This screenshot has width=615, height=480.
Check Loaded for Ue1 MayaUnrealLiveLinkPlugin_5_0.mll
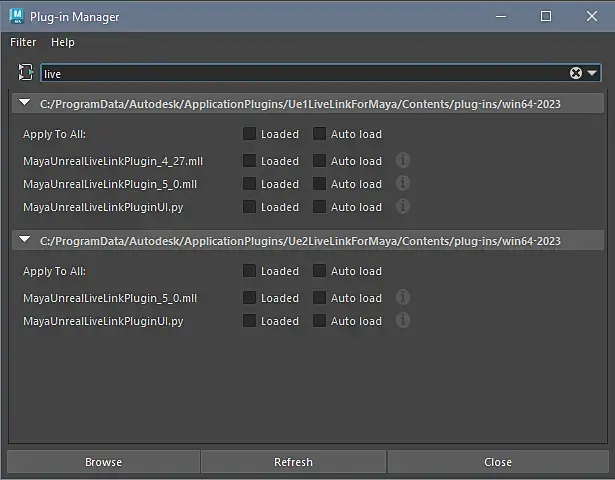(249, 184)
